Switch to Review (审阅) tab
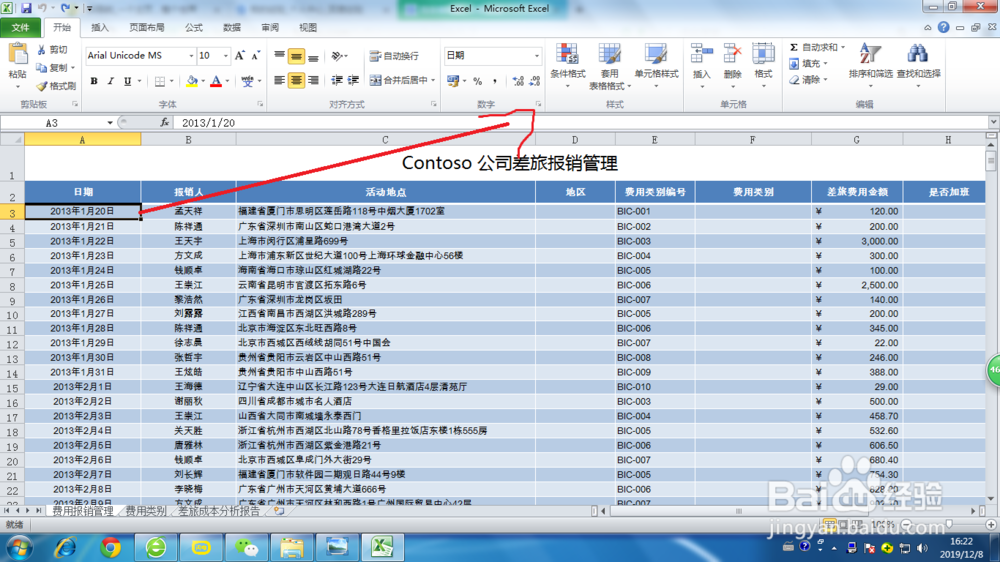1000x562 pixels. [270, 27]
